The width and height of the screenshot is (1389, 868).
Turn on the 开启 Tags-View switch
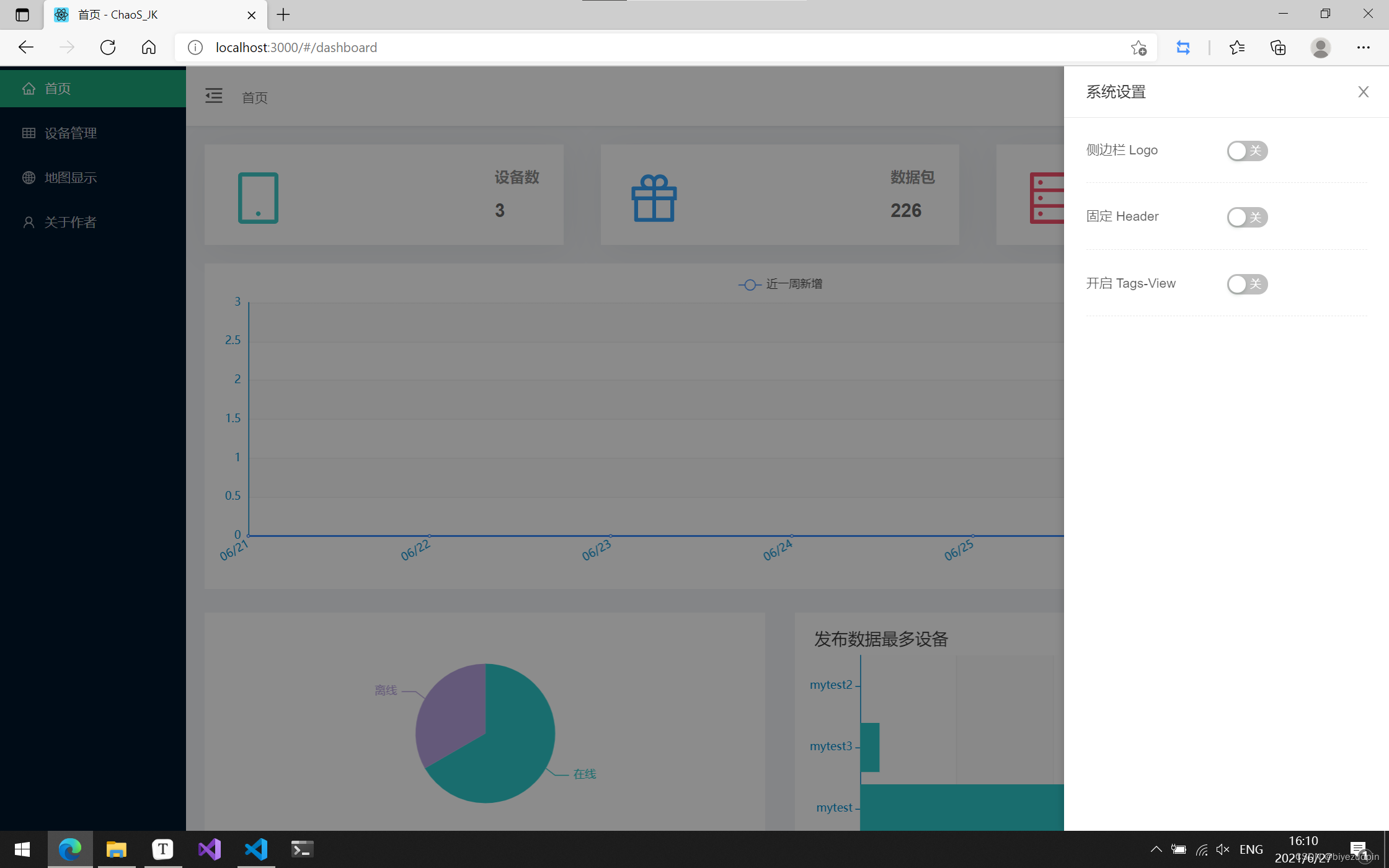coord(1246,284)
